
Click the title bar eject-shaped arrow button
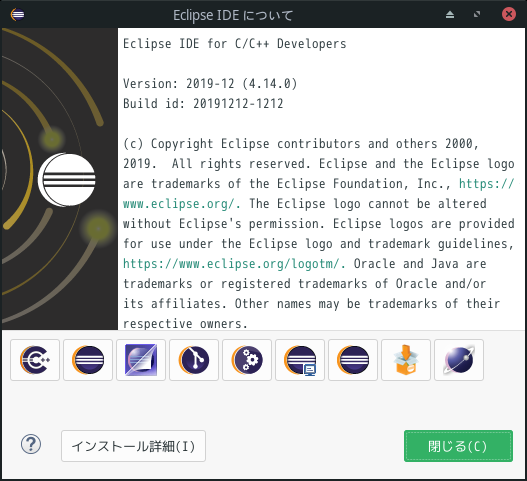(x=450, y=14)
